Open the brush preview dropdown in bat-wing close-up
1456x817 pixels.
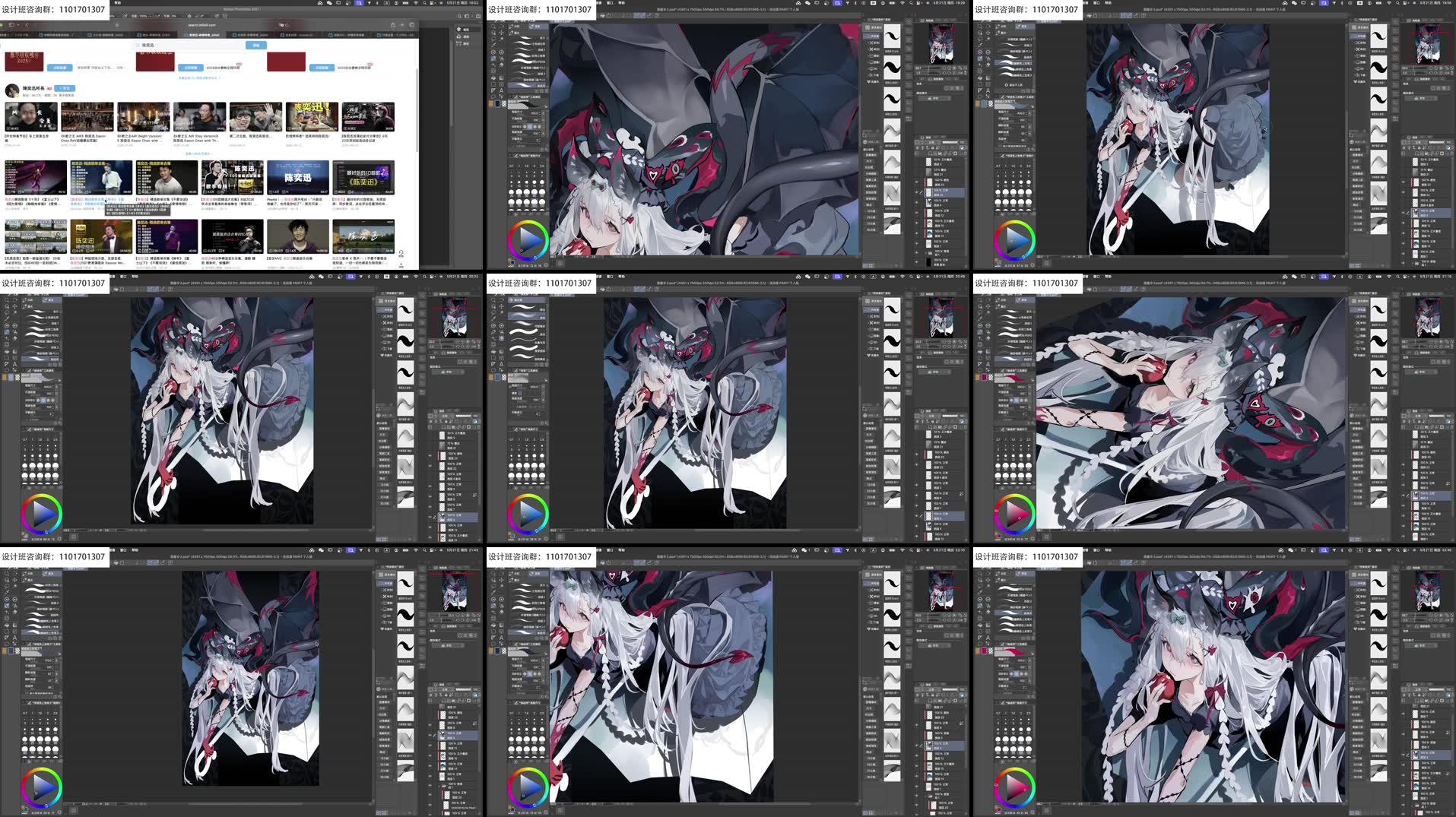click(x=546, y=106)
